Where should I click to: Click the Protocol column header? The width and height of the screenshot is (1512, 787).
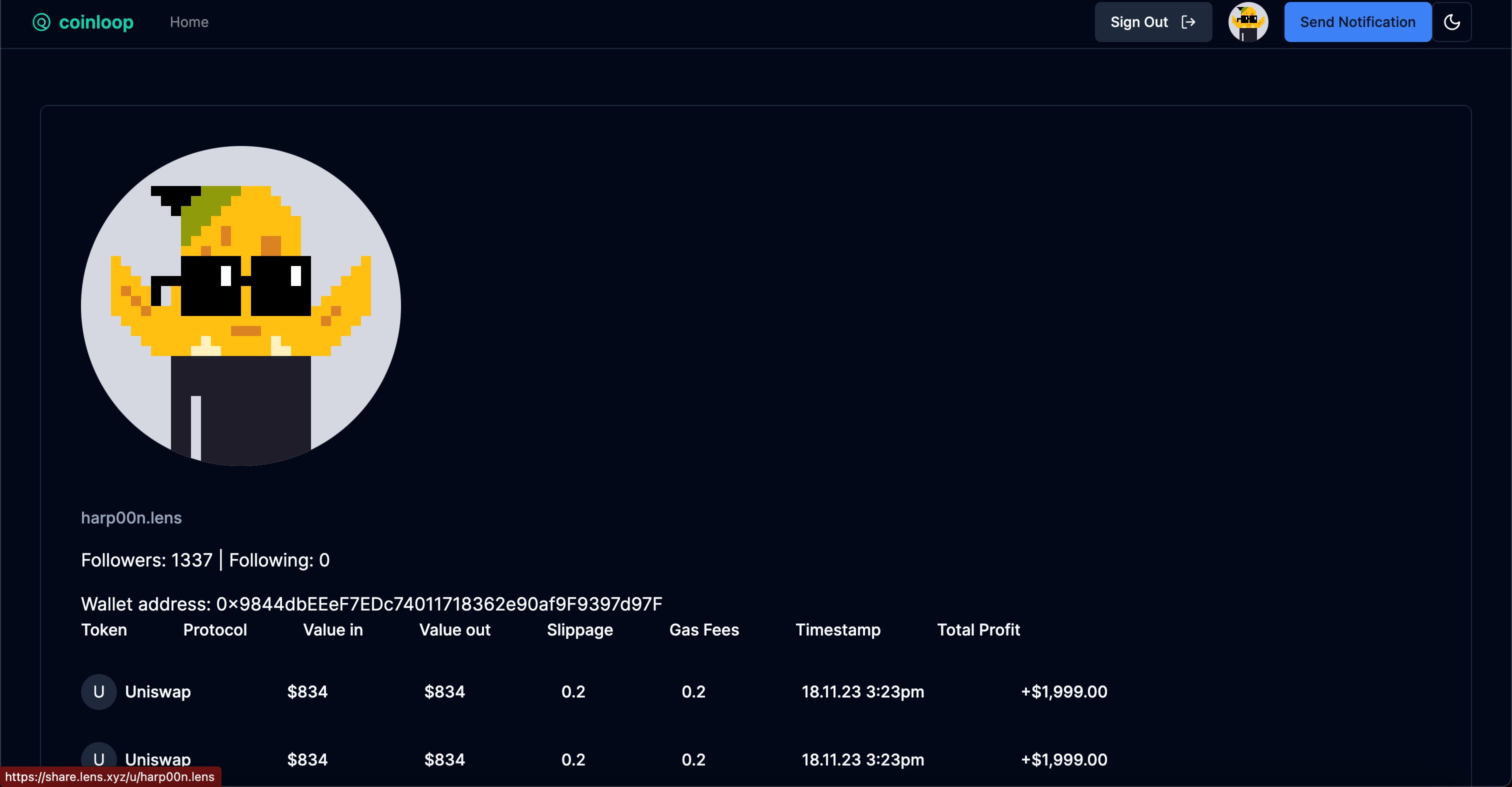pos(215,629)
